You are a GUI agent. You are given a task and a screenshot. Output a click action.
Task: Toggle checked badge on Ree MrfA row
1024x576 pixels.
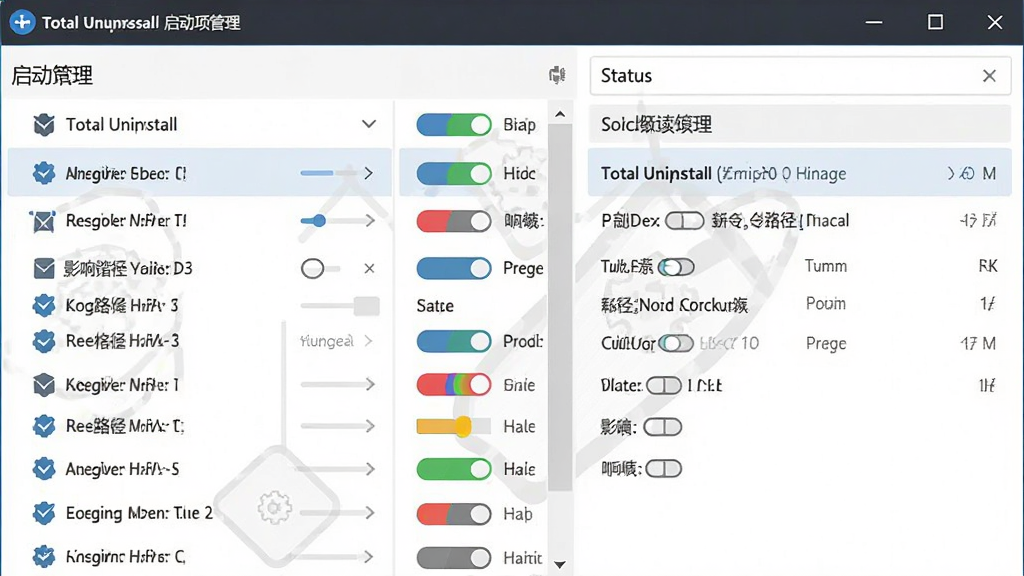(44, 426)
